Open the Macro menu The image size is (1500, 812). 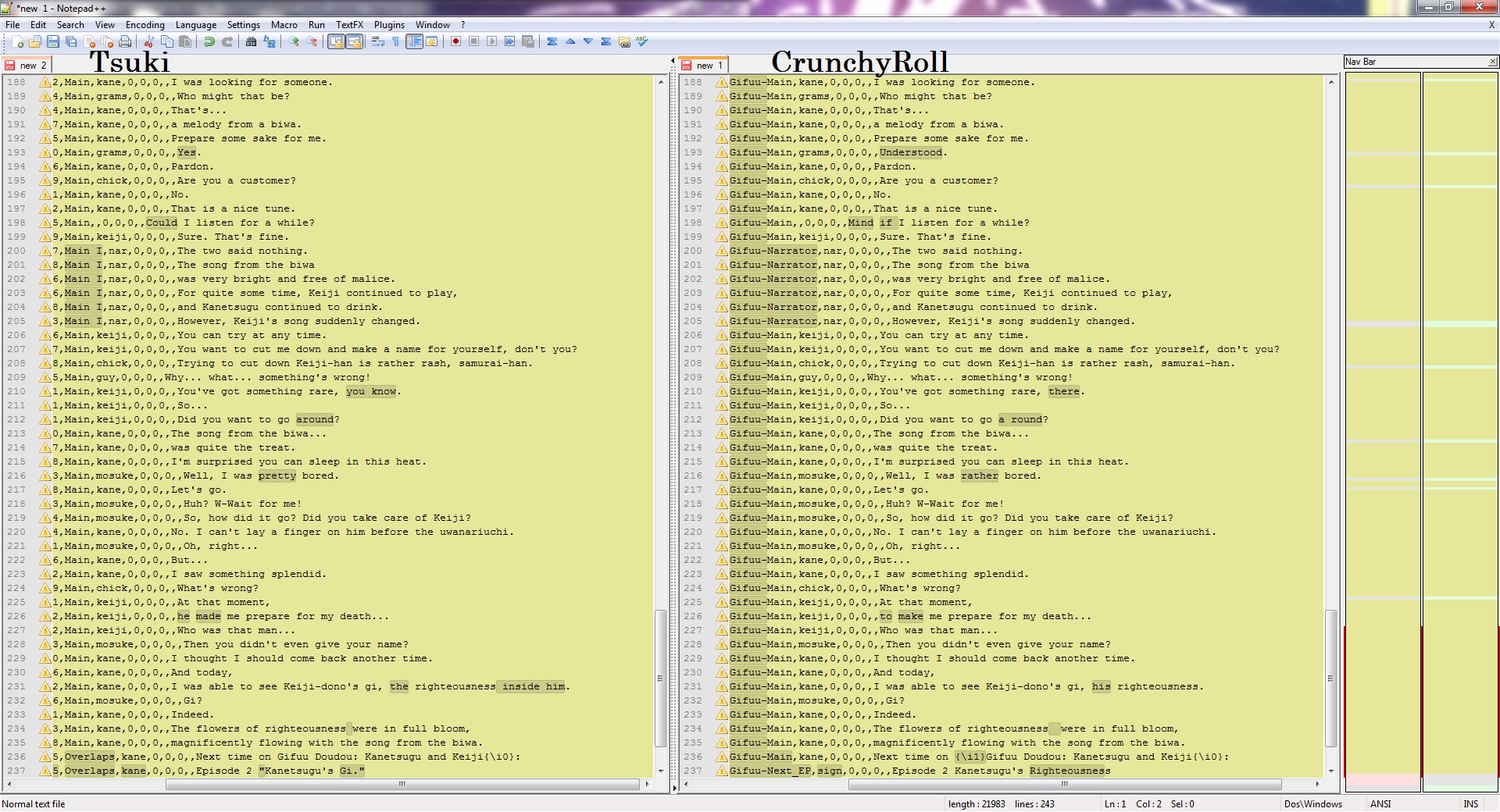[284, 25]
